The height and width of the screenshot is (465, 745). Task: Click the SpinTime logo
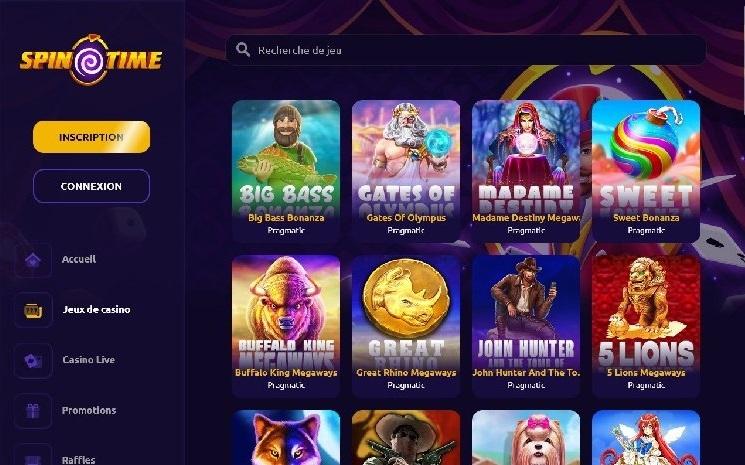coord(91,60)
